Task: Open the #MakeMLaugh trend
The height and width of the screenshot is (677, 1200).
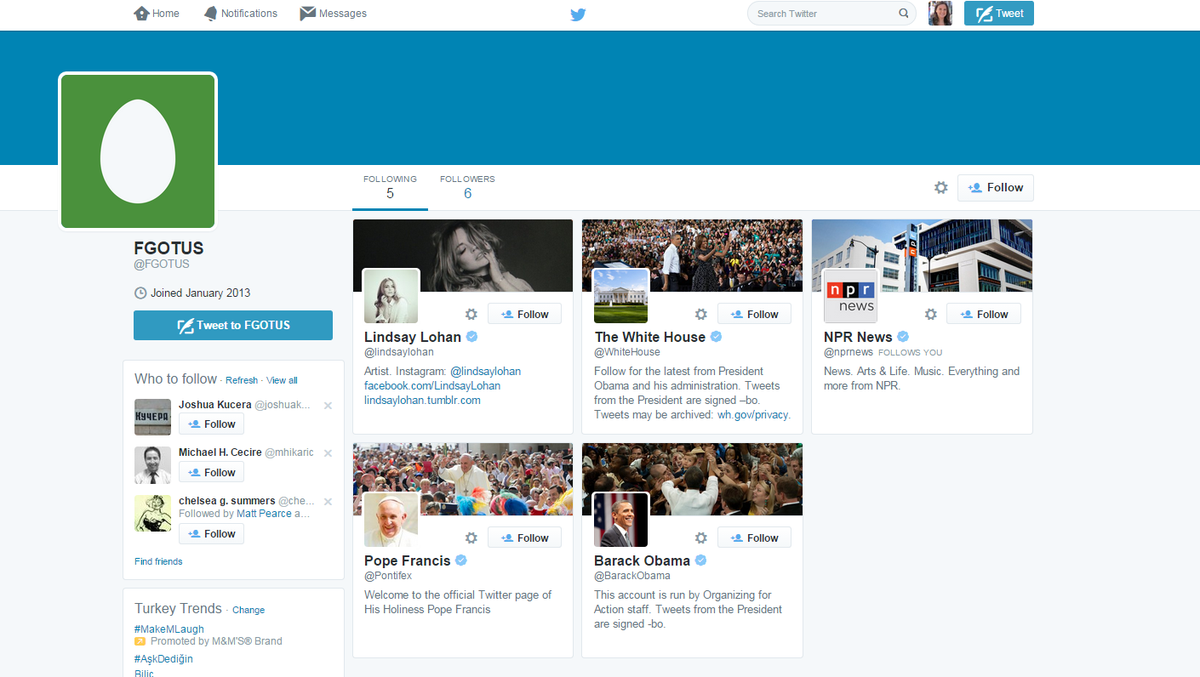Action: coord(169,629)
